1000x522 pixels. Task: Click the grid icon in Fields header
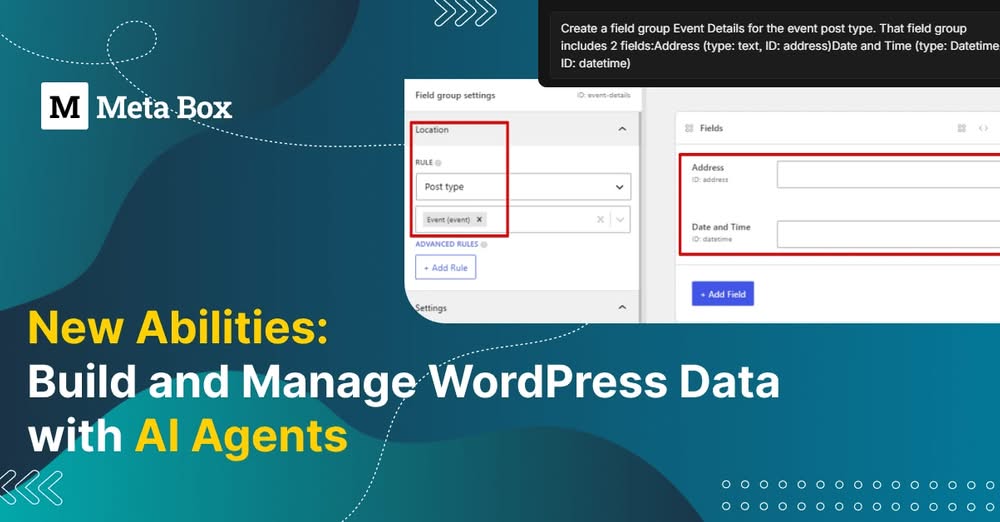[962, 128]
